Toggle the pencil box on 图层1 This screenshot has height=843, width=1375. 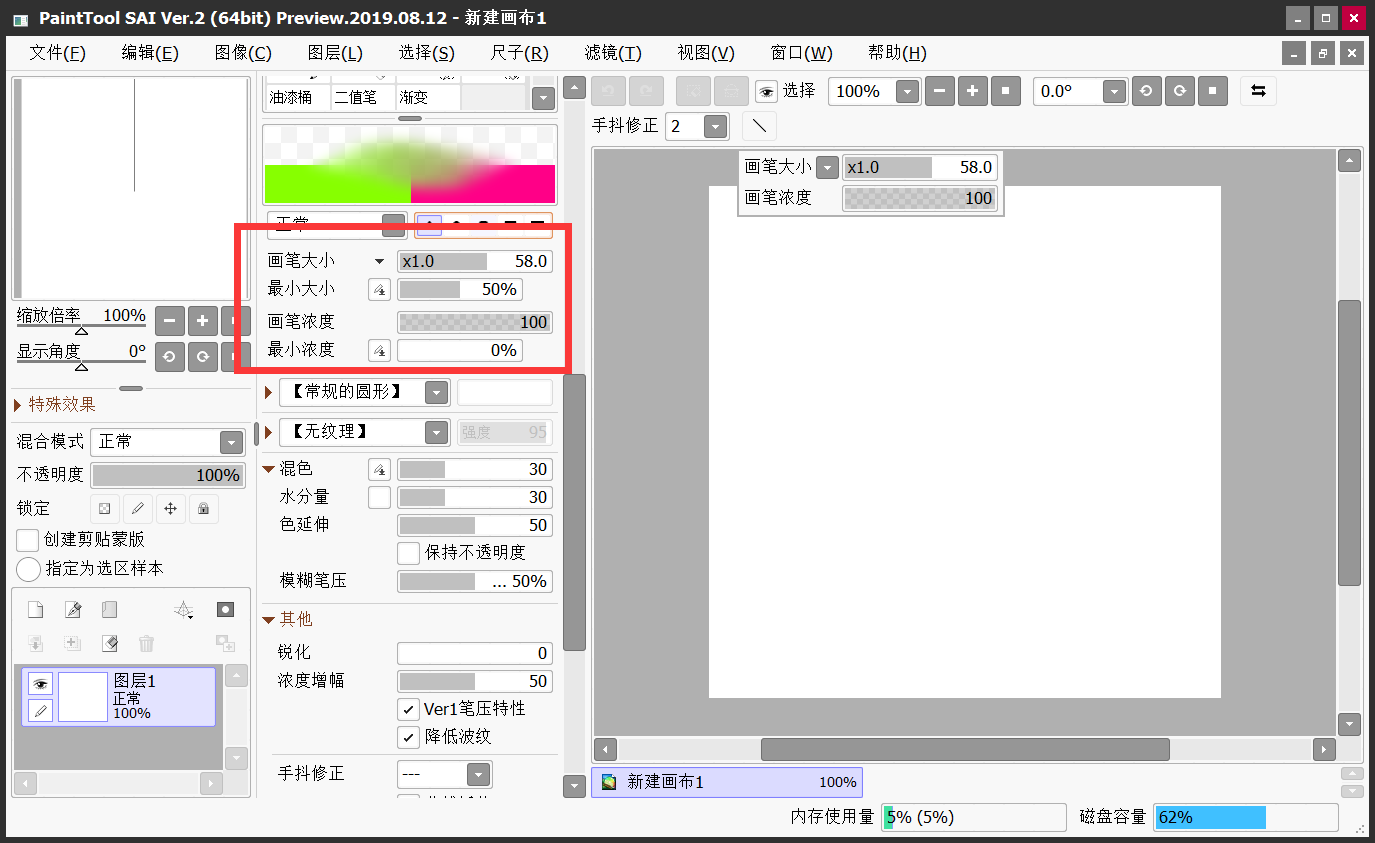tap(40, 710)
